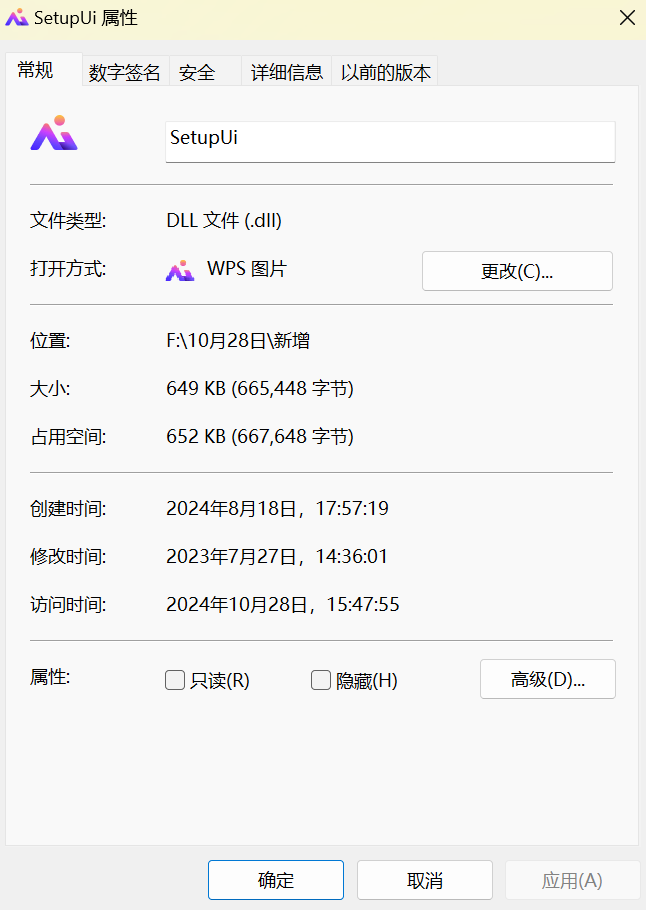
Task: Click the 访问时间 label
Action: [68, 605]
